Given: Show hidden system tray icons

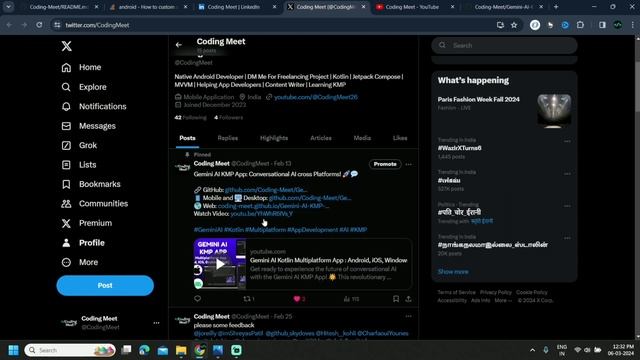Looking at the screenshot, I should 532,350.
